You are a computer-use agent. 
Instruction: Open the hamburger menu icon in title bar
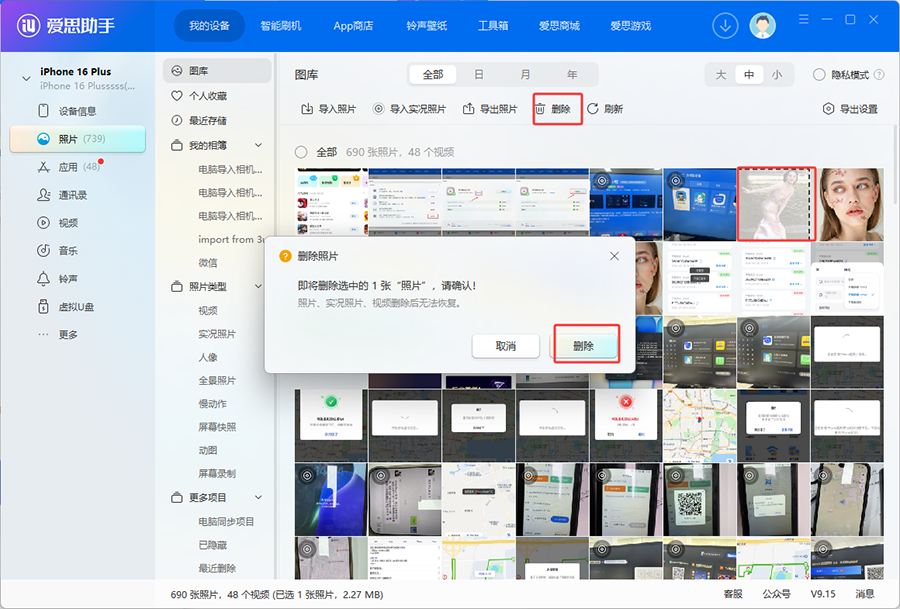[804, 20]
